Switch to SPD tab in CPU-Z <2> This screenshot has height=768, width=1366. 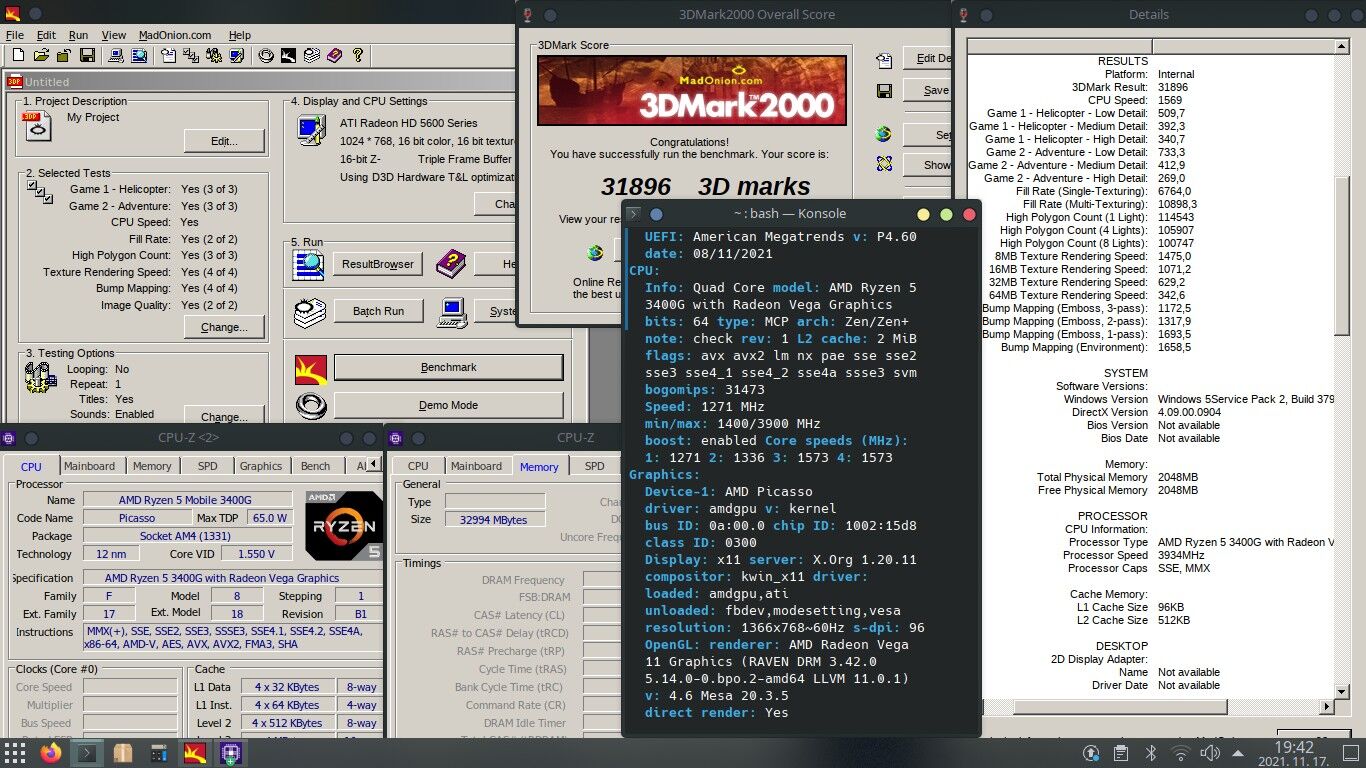[207, 466]
